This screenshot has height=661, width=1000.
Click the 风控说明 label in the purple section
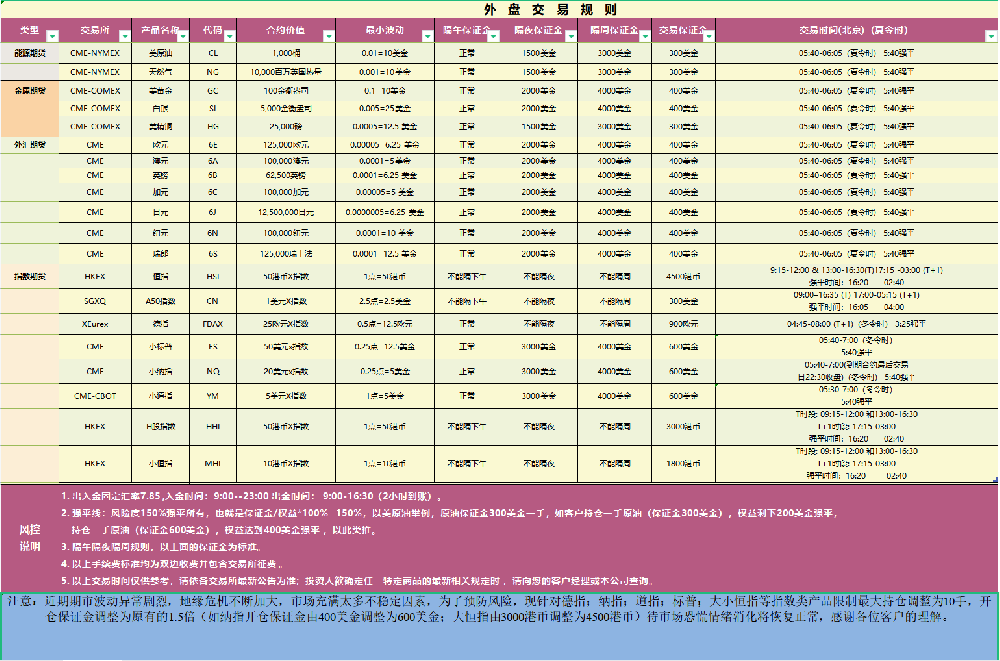pos(30,538)
